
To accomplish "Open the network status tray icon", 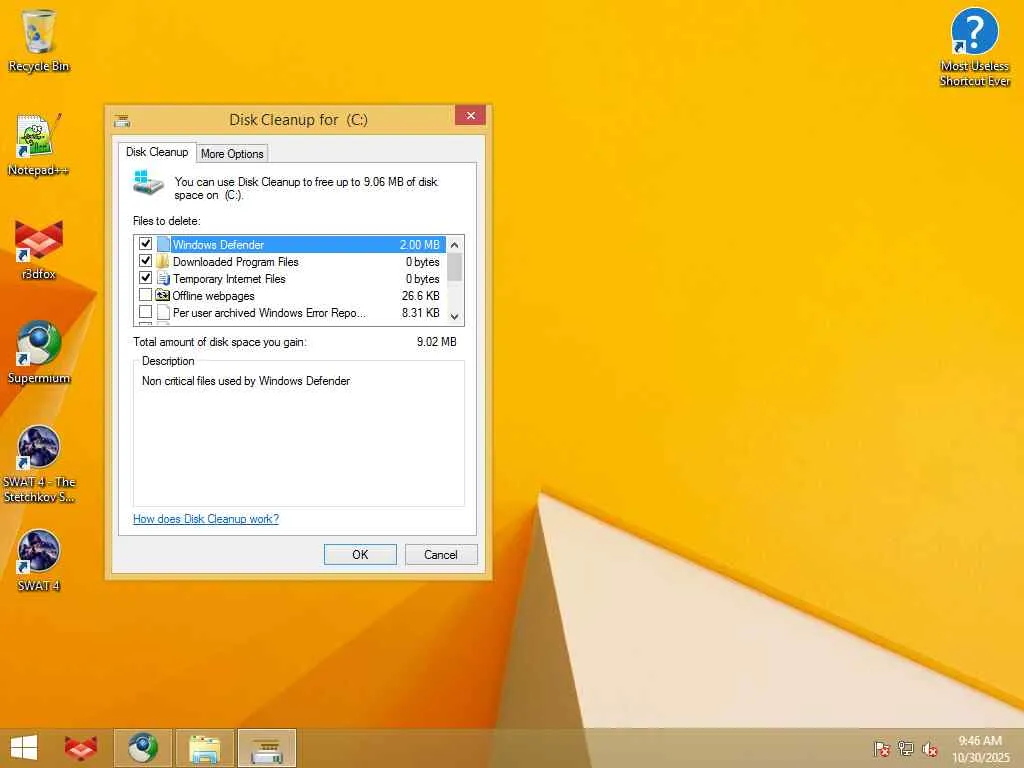I will point(906,748).
